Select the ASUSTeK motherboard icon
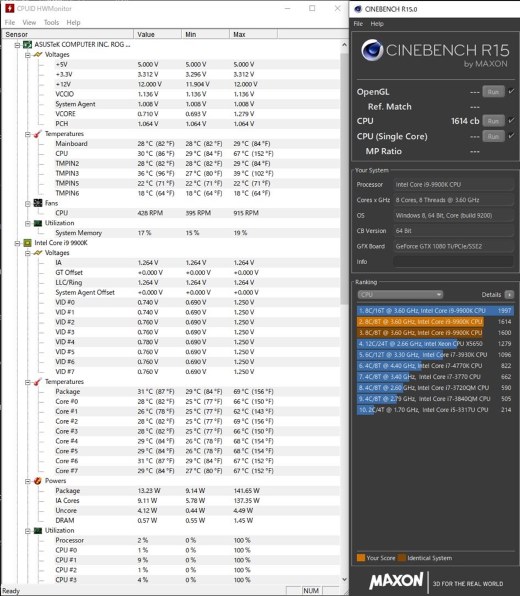Viewport: 520px width, 596px height. (x=27, y=45)
